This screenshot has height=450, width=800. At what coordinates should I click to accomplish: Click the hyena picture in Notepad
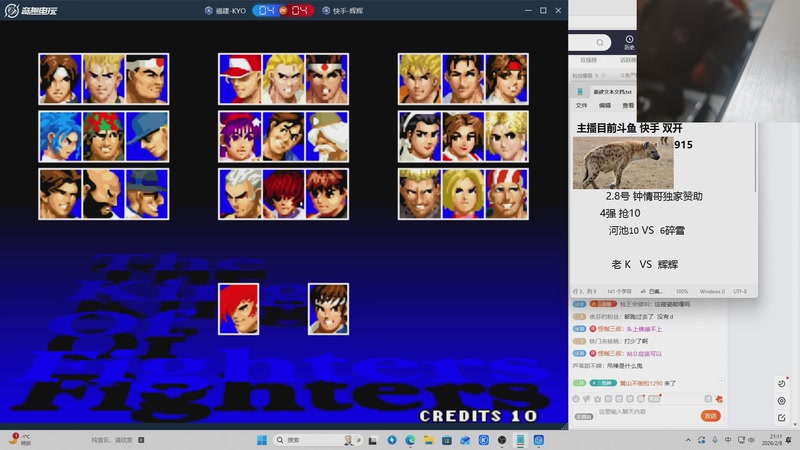click(x=623, y=163)
